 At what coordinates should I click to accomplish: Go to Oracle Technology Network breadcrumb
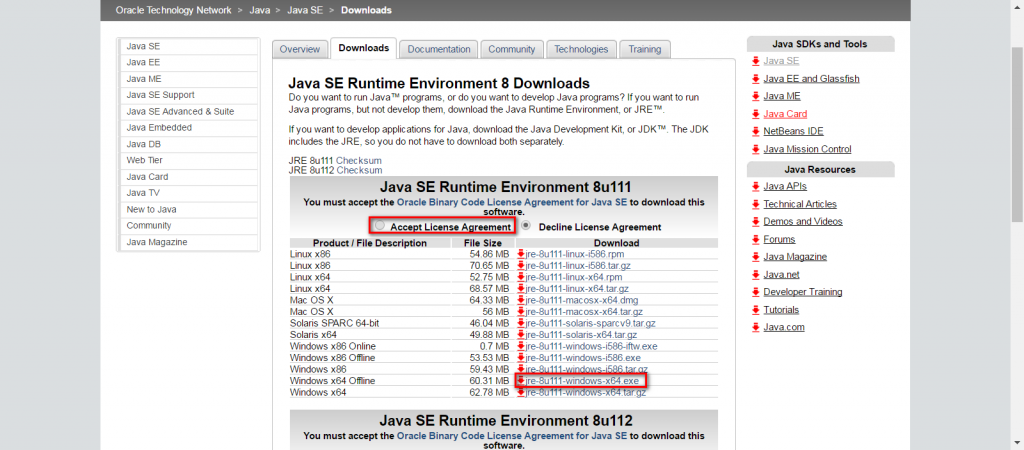pos(173,10)
